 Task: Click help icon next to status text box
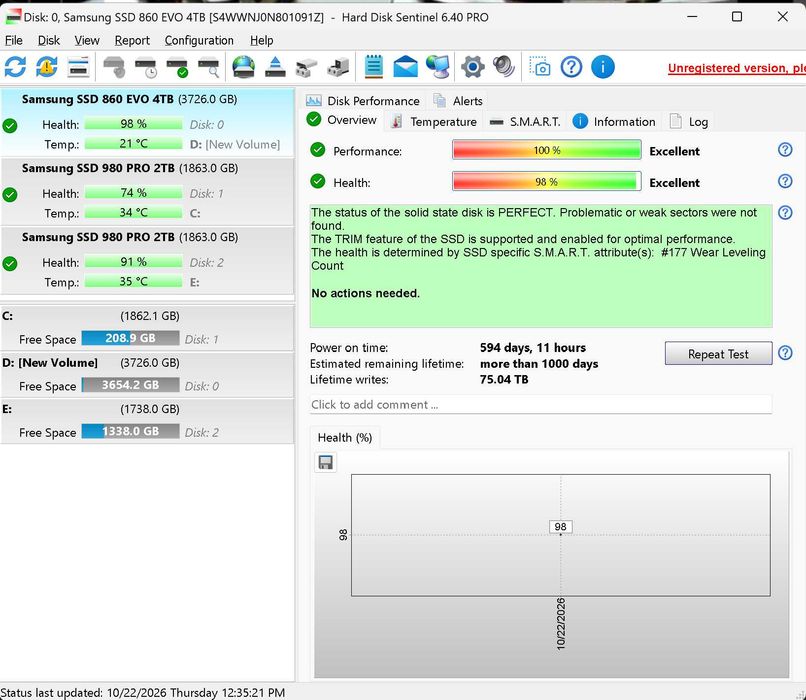(784, 212)
